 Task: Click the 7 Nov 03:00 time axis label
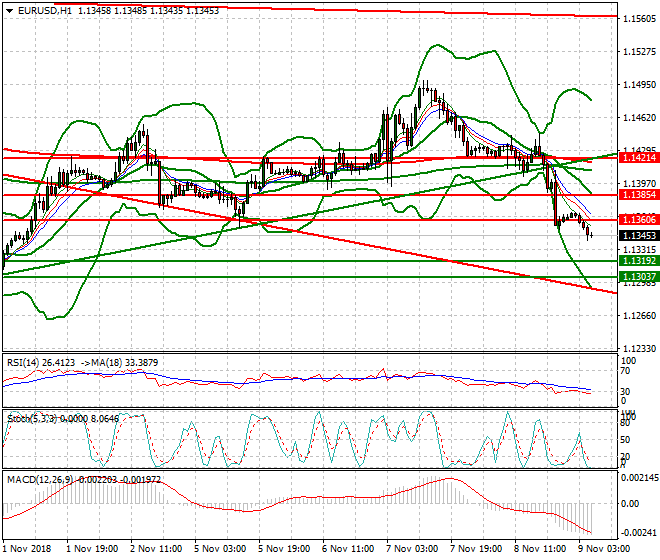pos(411,549)
